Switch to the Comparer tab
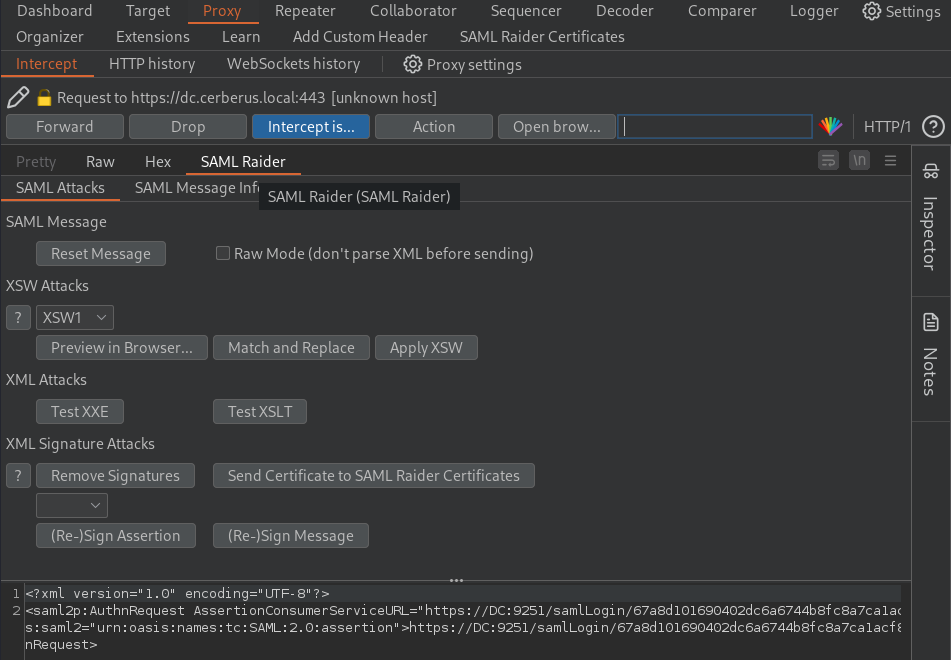951x660 pixels. point(722,11)
